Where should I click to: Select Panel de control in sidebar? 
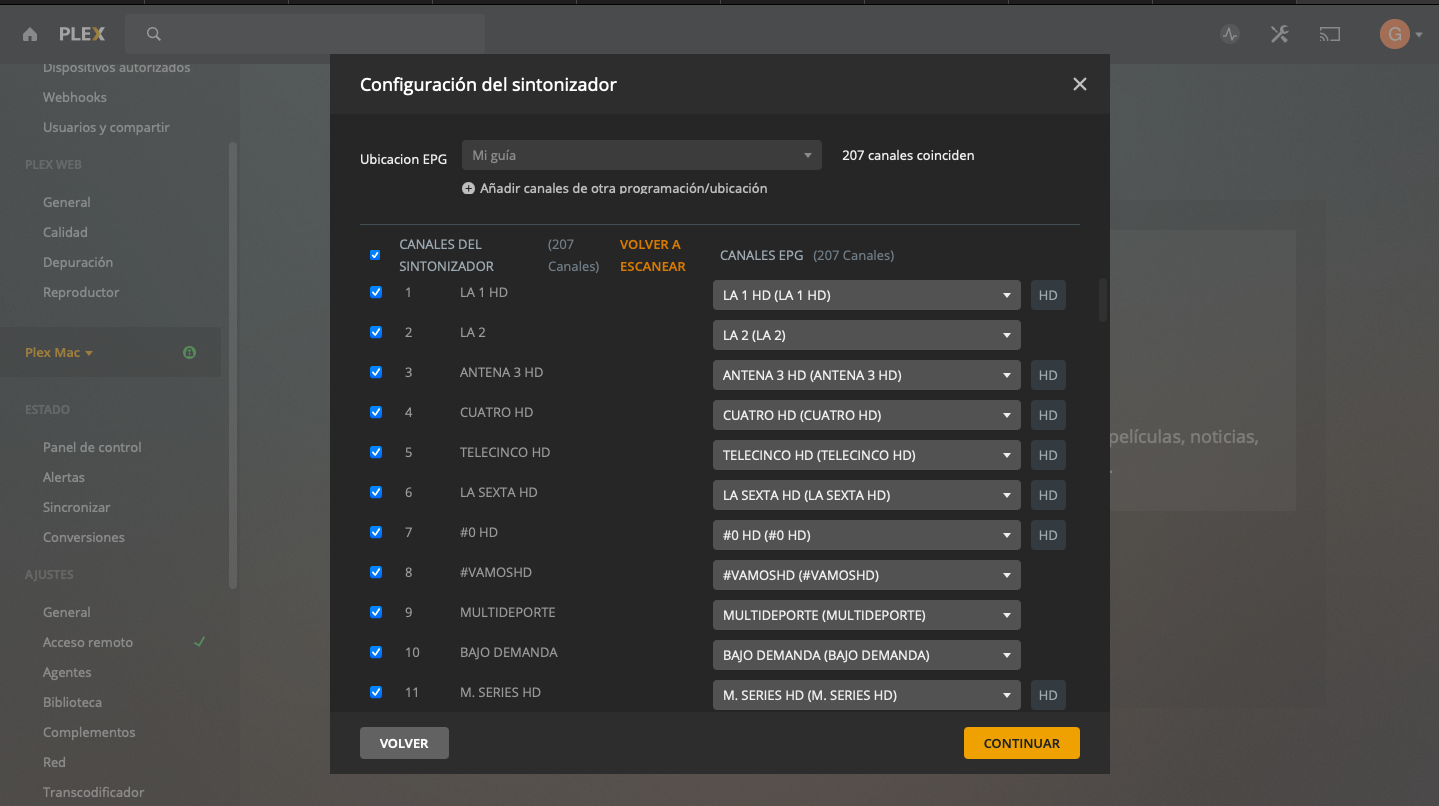[92, 447]
